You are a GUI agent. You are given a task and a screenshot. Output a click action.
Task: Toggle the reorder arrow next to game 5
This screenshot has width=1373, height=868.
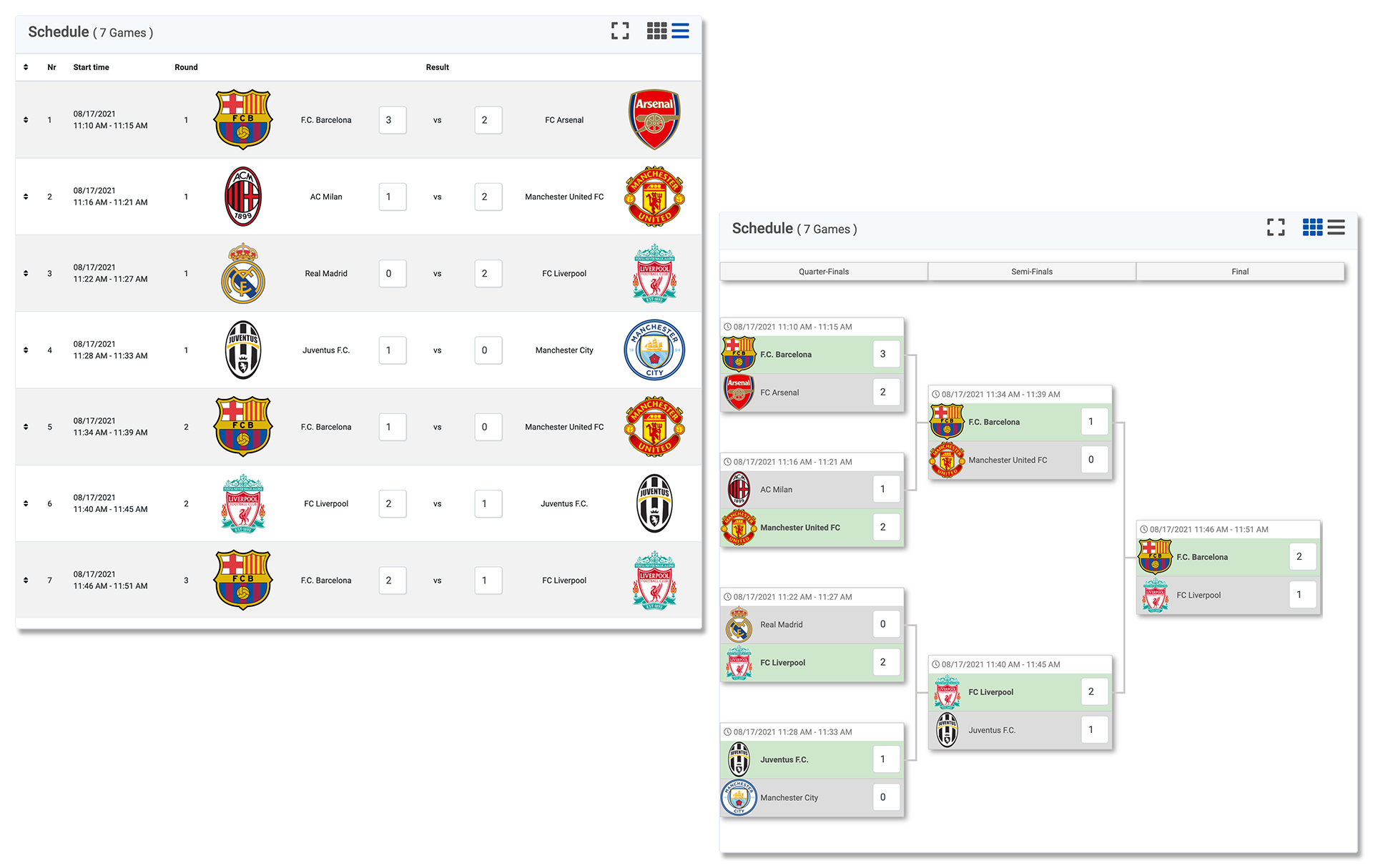(26, 427)
